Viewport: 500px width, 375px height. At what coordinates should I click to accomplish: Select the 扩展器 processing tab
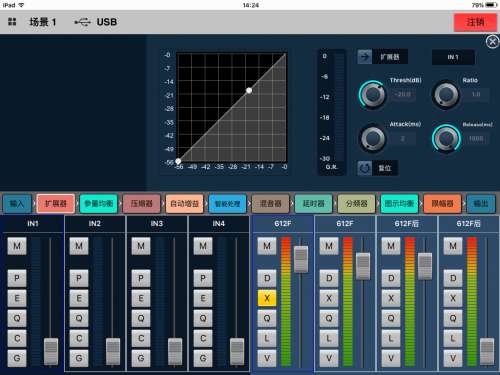click(x=56, y=203)
